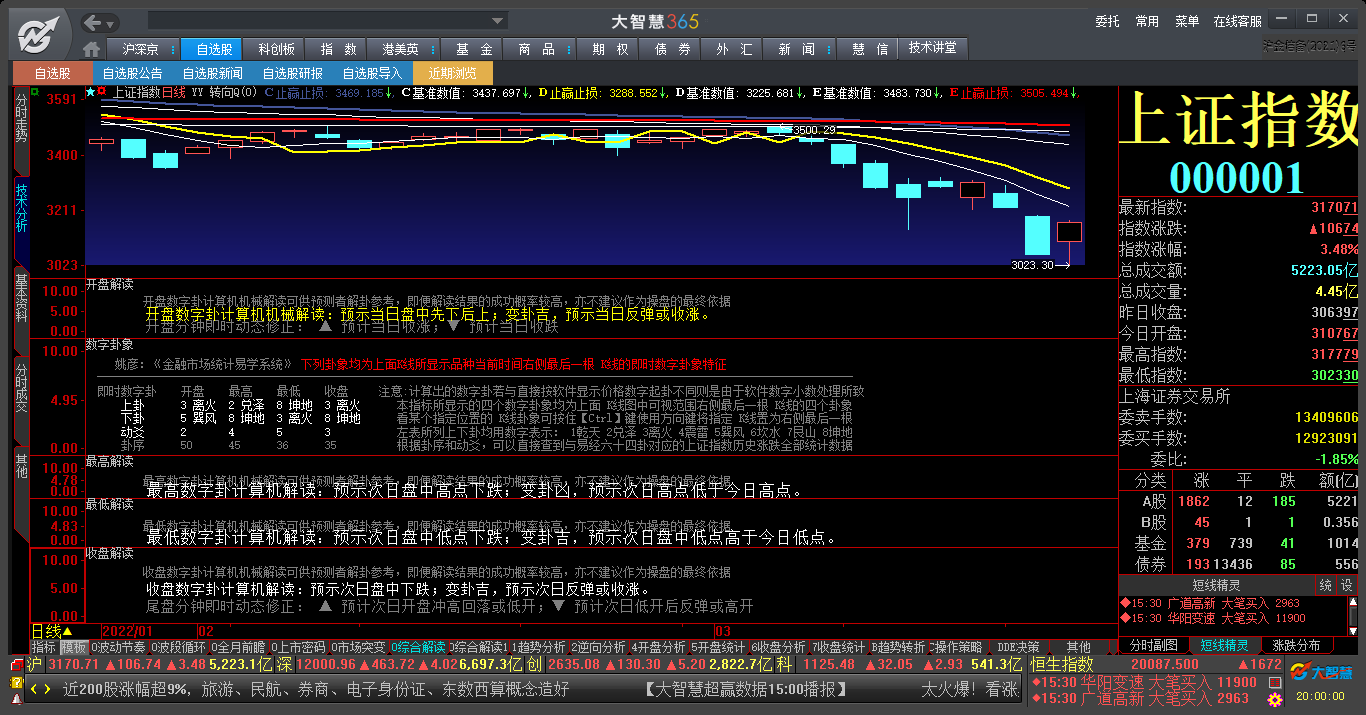1366x715 pixels.
Task: Open the 技术讲堂 tab
Action: tap(933, 48)
